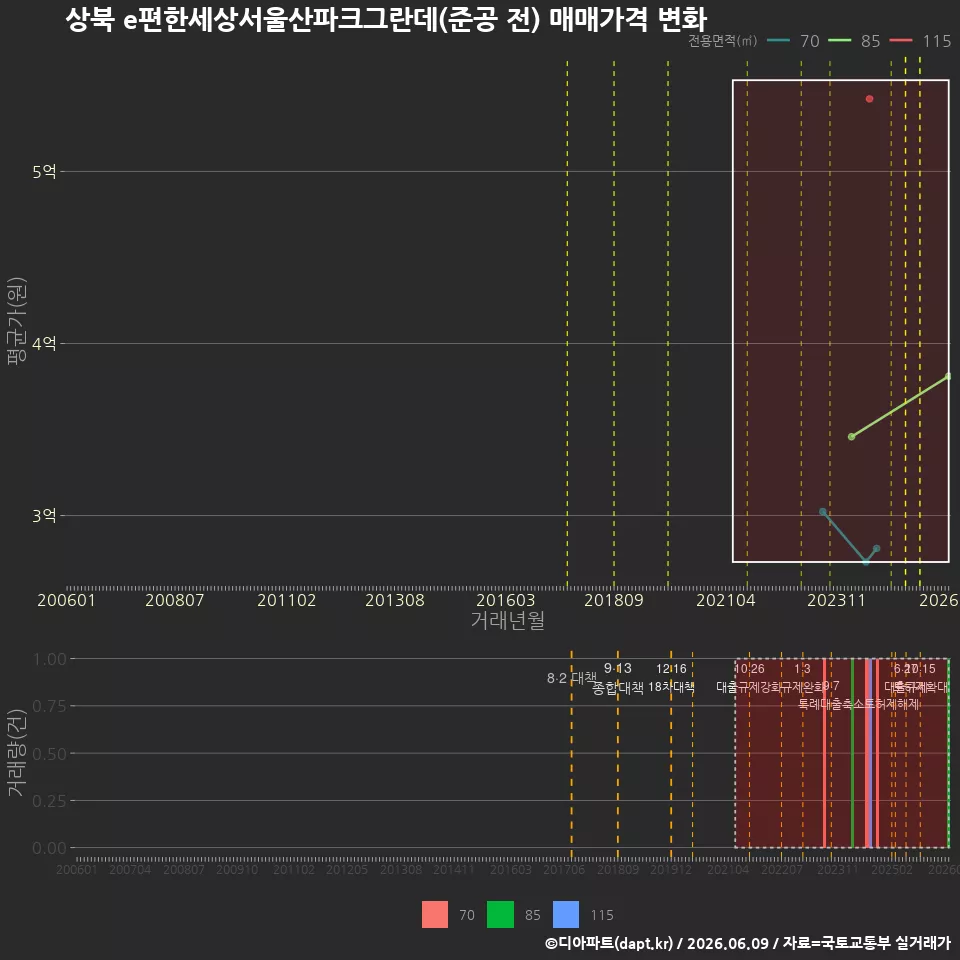Click the '5억' y-axis label
960x960 pixels.
tap(44, 171)
